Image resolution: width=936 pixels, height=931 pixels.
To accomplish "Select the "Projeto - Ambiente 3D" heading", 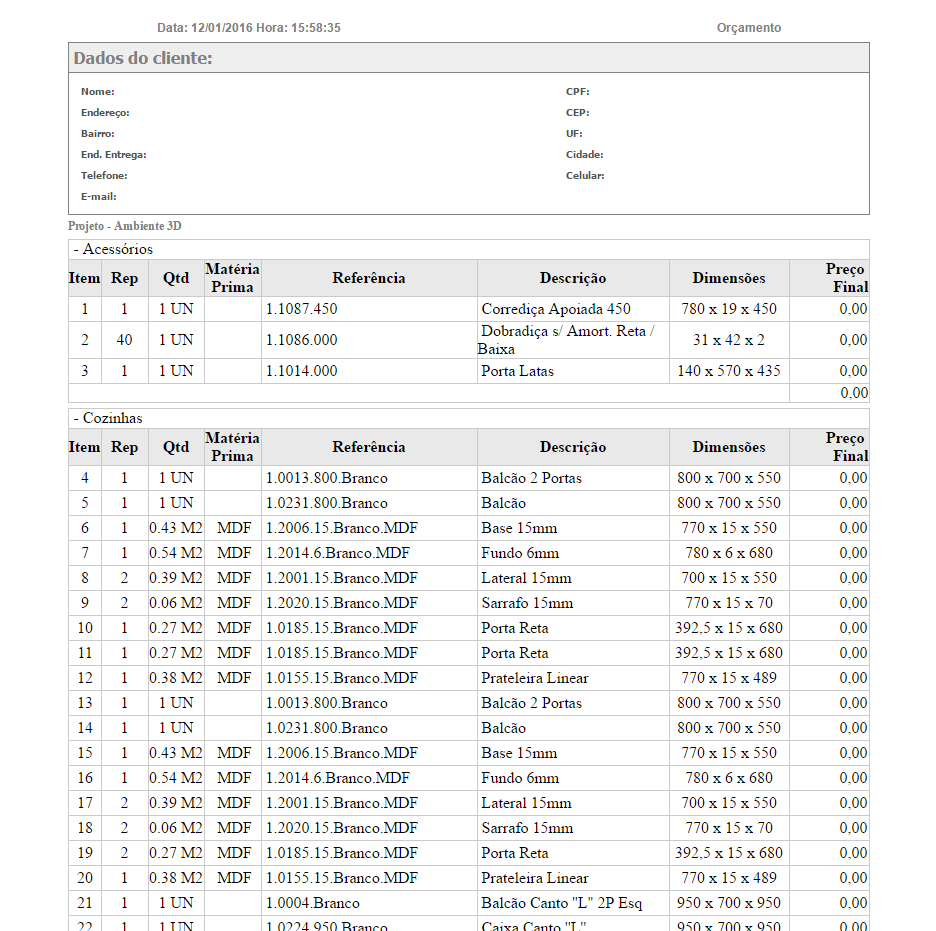I will tap(125, 227).
